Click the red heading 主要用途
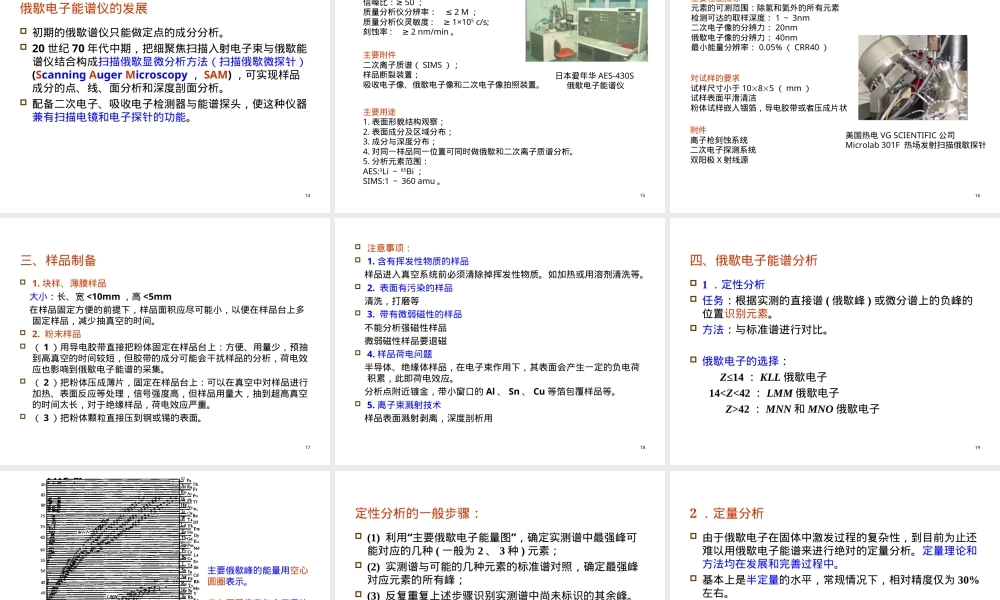Image resolution: width=1000 pixels, height=600 pixels. (379, 112)
